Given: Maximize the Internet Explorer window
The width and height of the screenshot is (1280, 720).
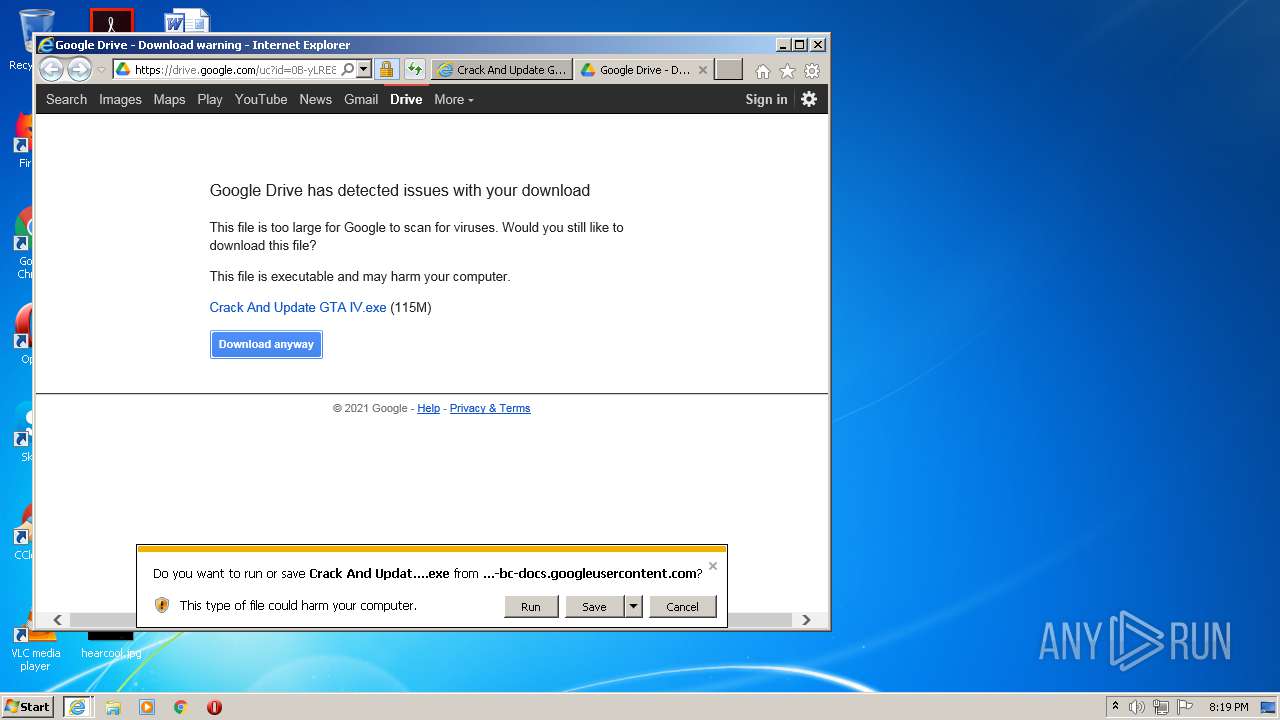Looking at the screenshot, I should 799,45.
